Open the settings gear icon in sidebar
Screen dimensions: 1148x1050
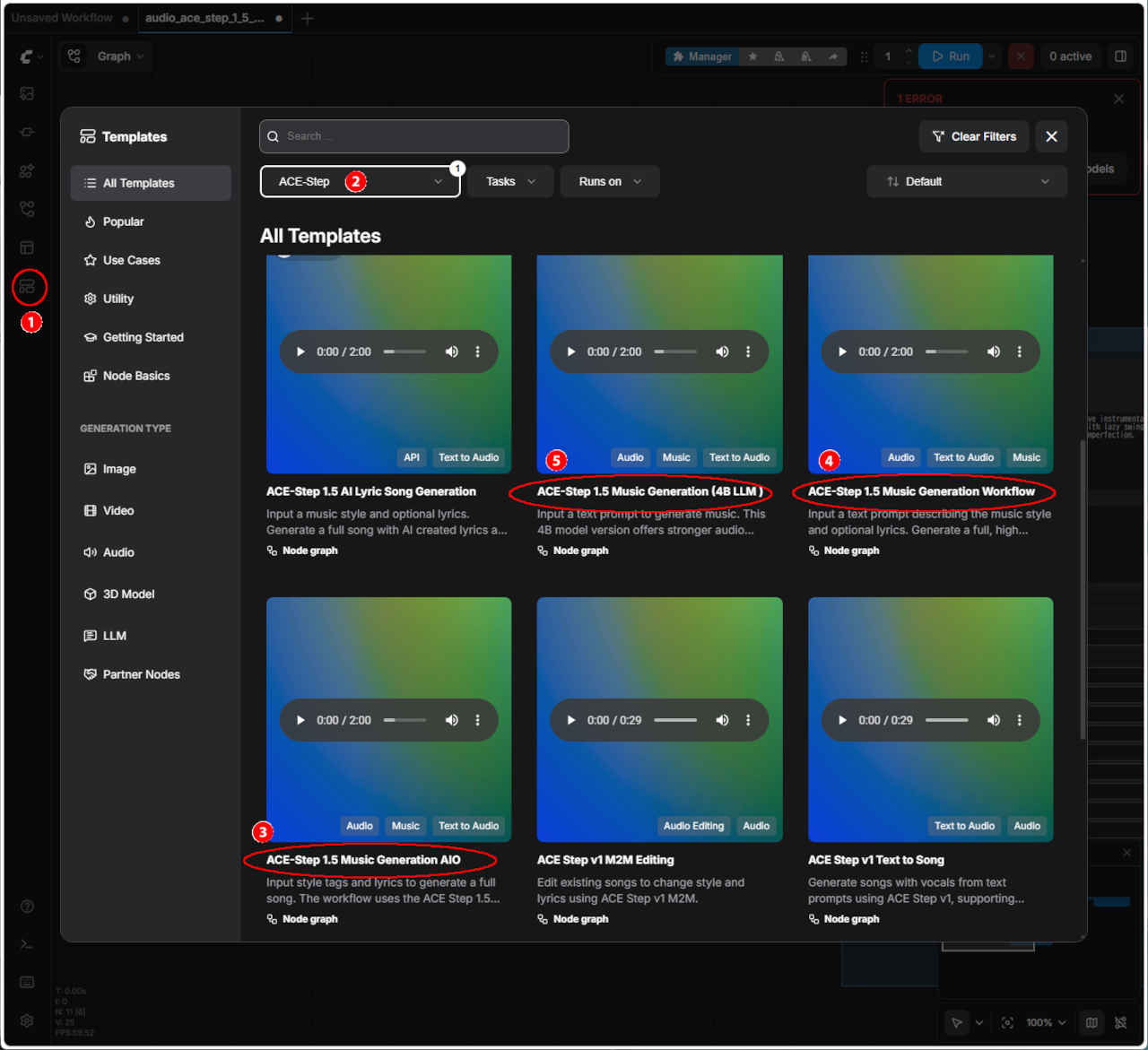click(27, 1020)
